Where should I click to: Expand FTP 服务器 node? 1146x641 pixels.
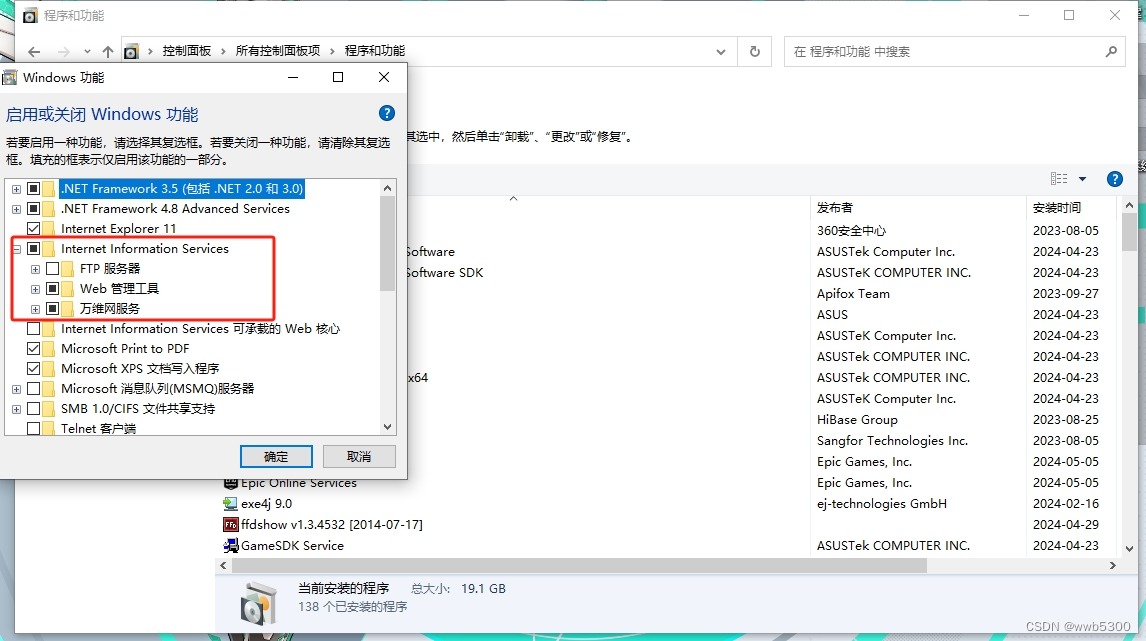point(35,269)
